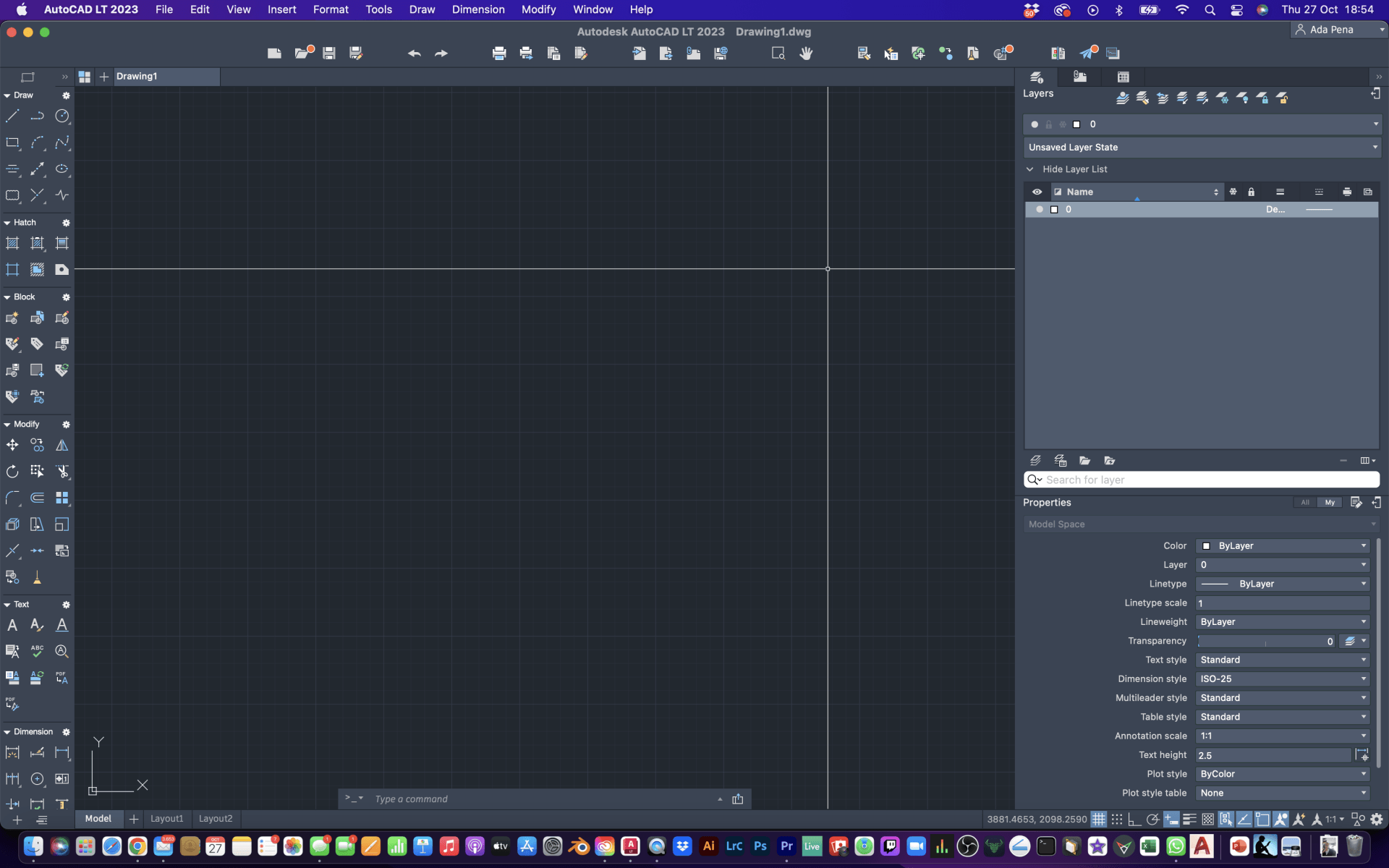
Task: Select the Rotate tool in the Modify panel
Action: [x=12, y=471]
